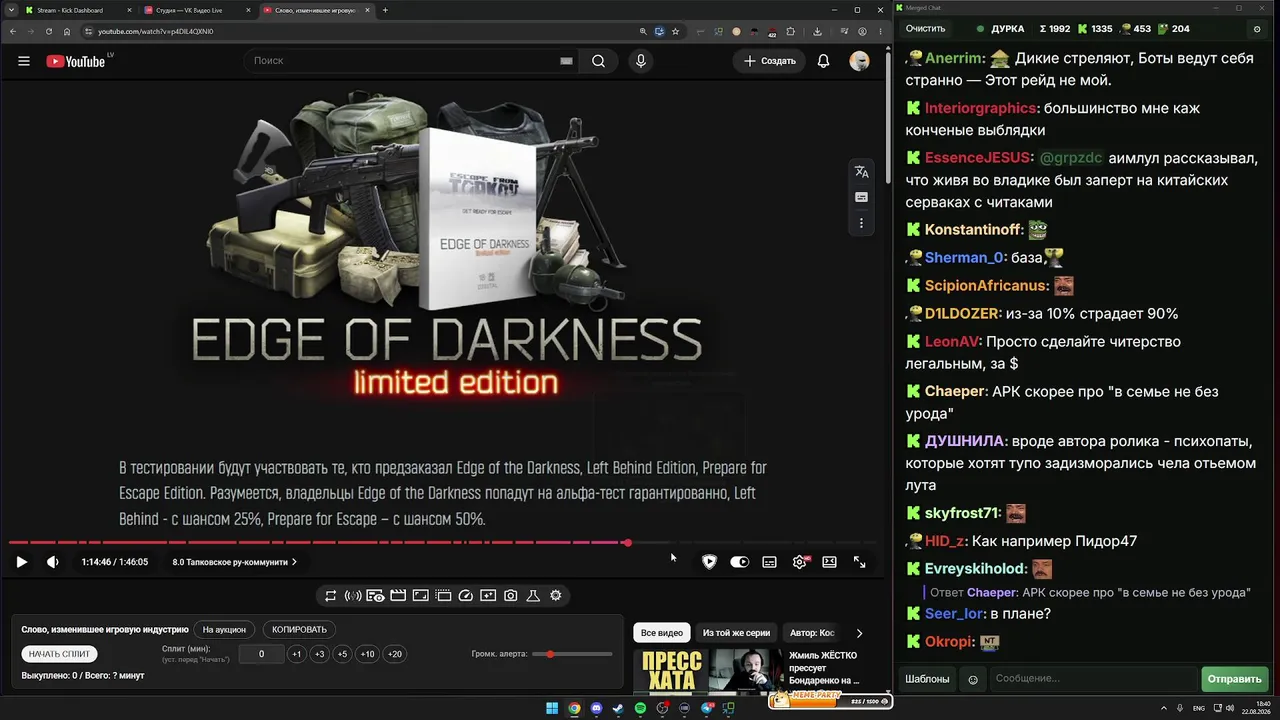Viewport: 1280px width, 720px height.
Task: Start voice search with the microphone
Action: point(641,61)
